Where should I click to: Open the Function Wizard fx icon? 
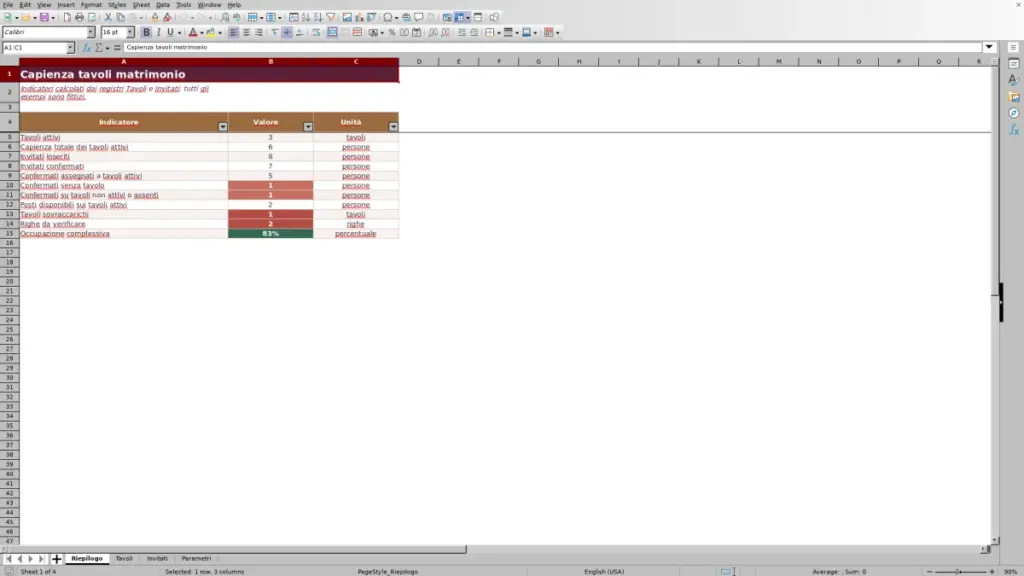[x=86, y=48]
